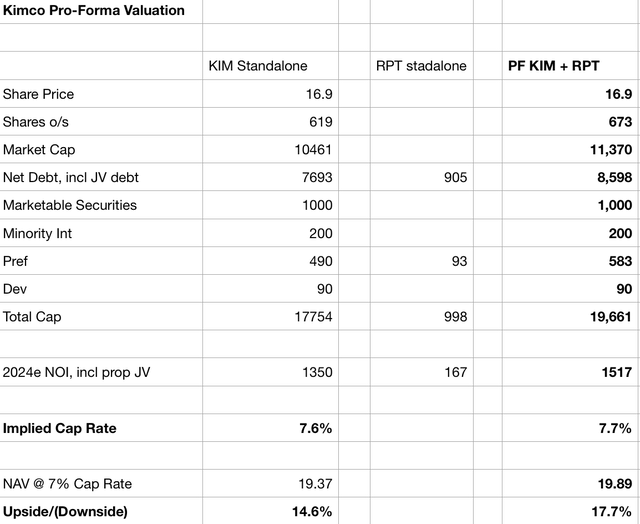The height and width of the screenshot is (524, 640).
Task: Click the pro-forma Upside value 17.7%
Action: point(611,512)
